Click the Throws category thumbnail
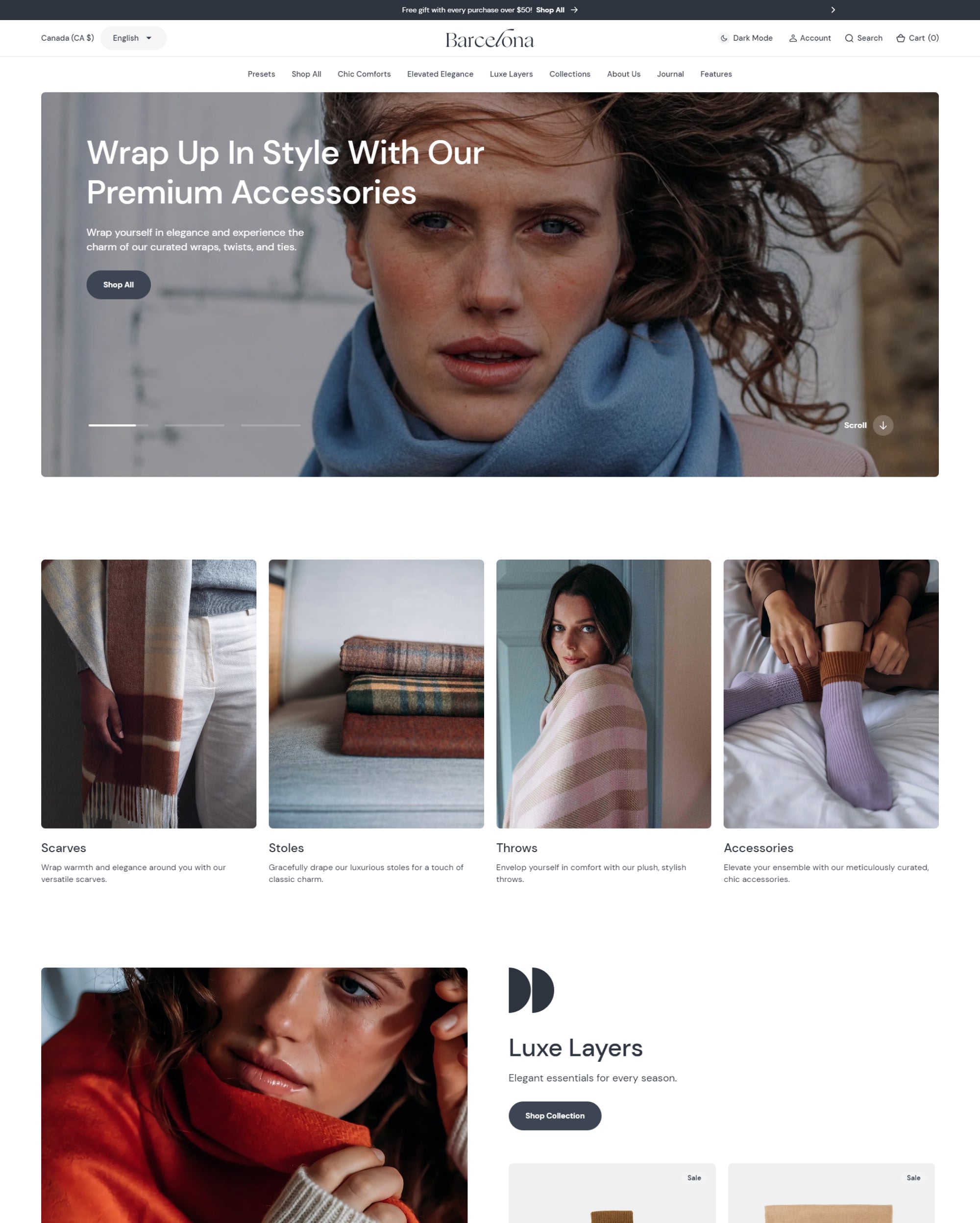The height and width of the screenshot is (1223, 980). pos(603,693)
